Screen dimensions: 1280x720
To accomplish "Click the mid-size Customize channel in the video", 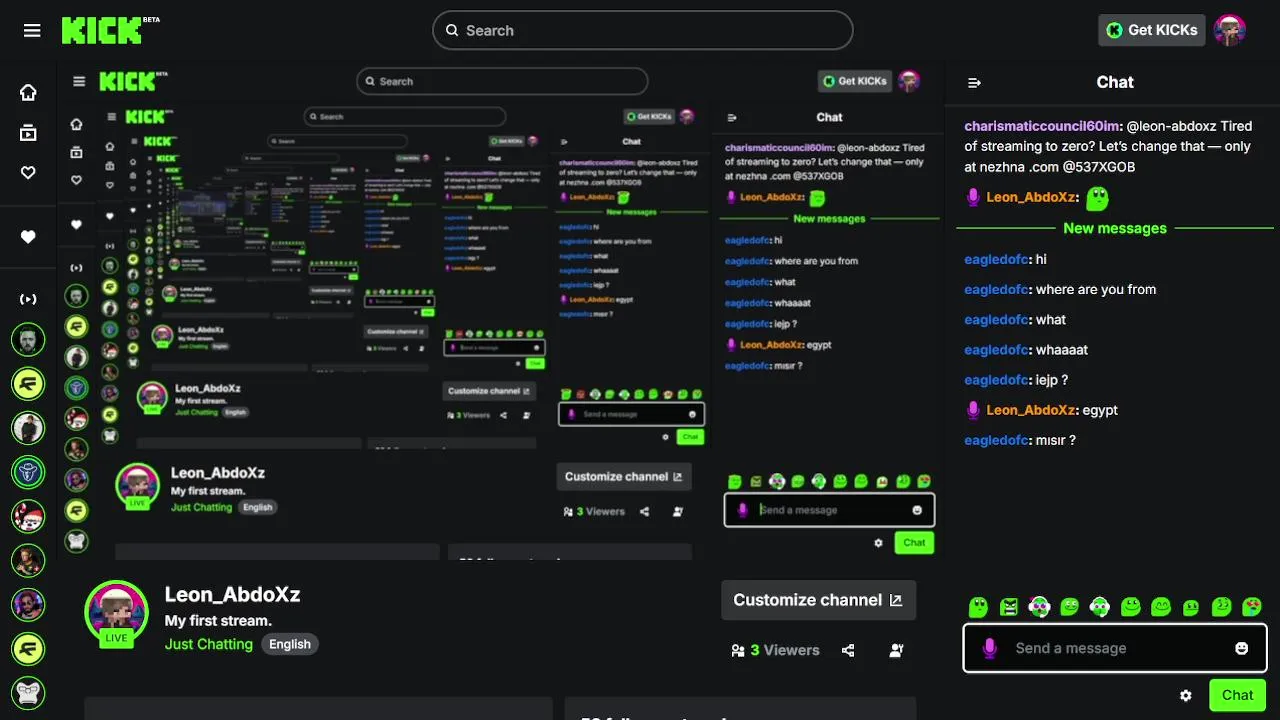I will (623, 477).
